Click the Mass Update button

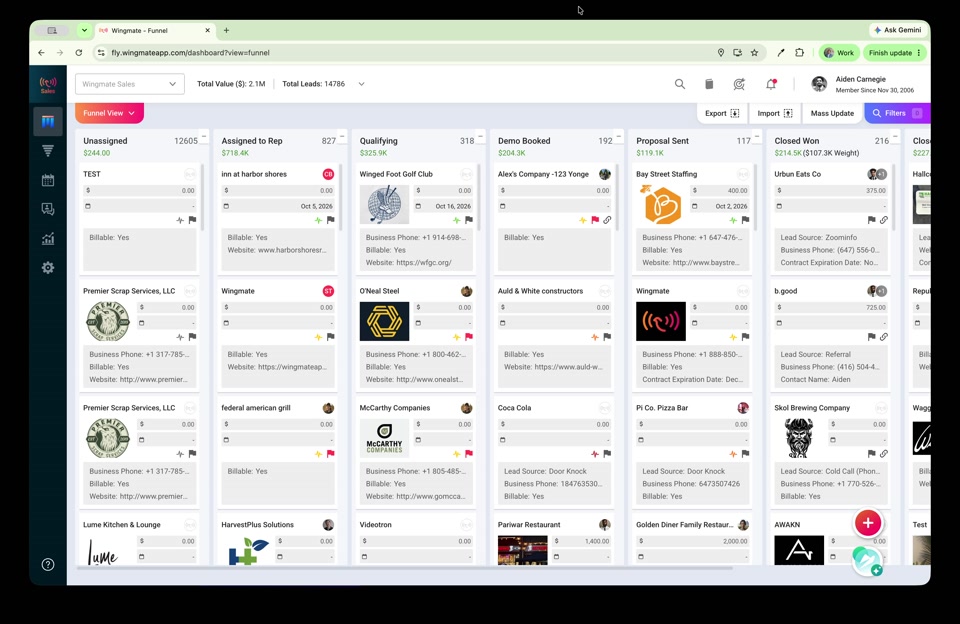point(832,113)
